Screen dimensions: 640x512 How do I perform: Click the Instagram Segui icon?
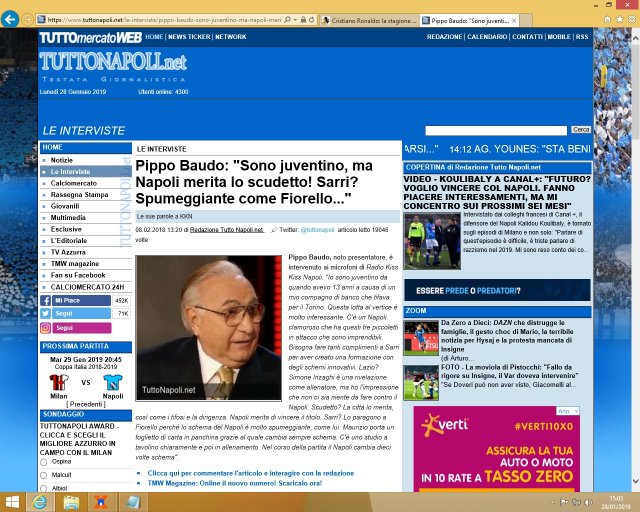(47, 327)
